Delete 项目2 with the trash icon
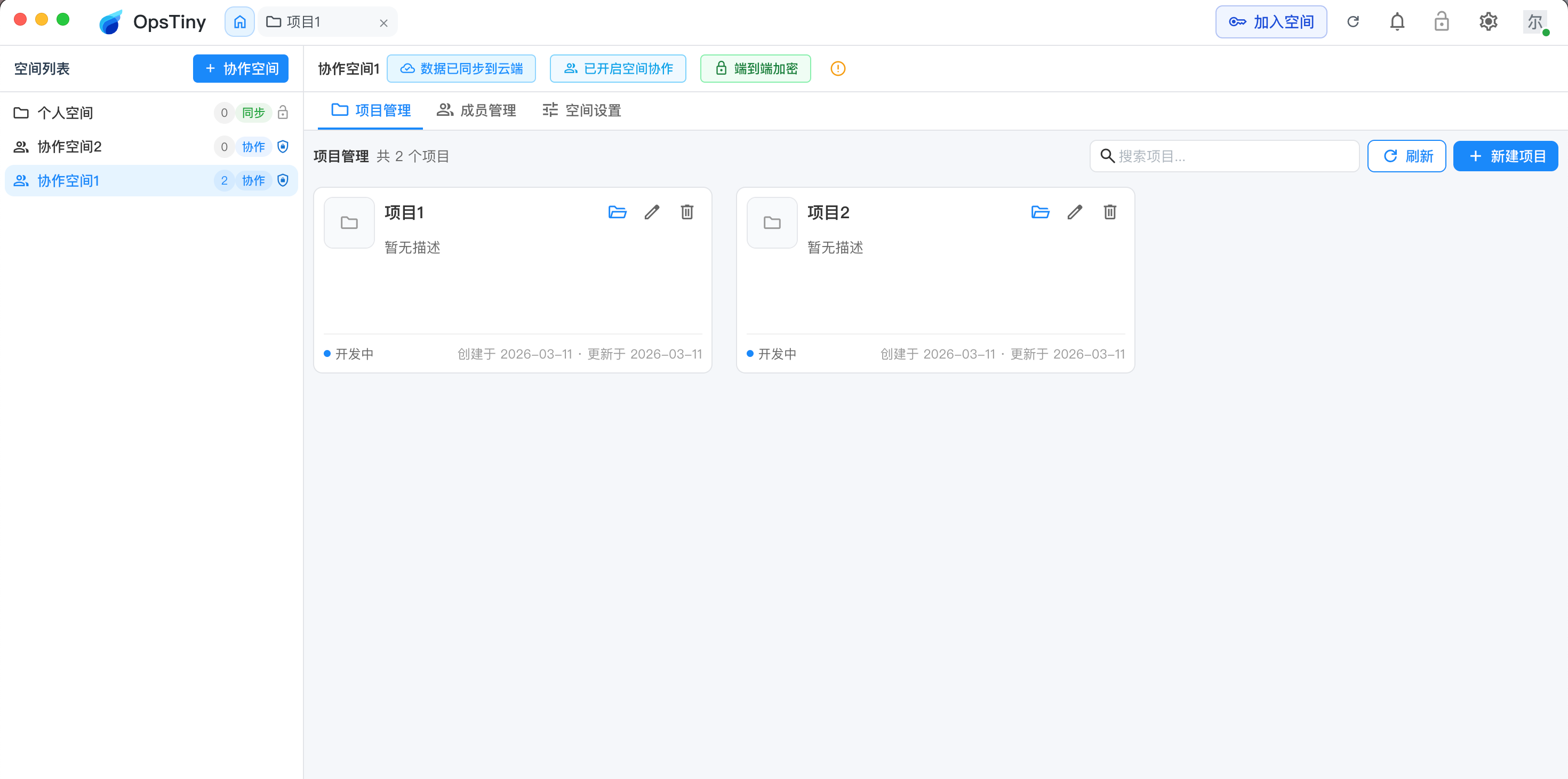Screen dimensions: 1568x779 (x=1110, y=212)
